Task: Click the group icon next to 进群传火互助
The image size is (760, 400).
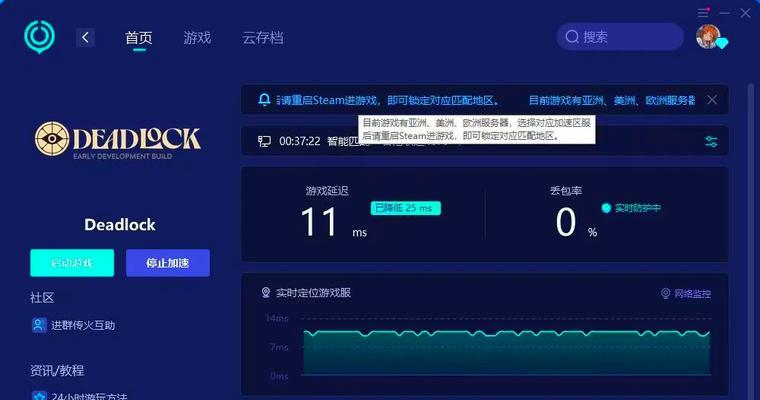Action: pos(39,325)
